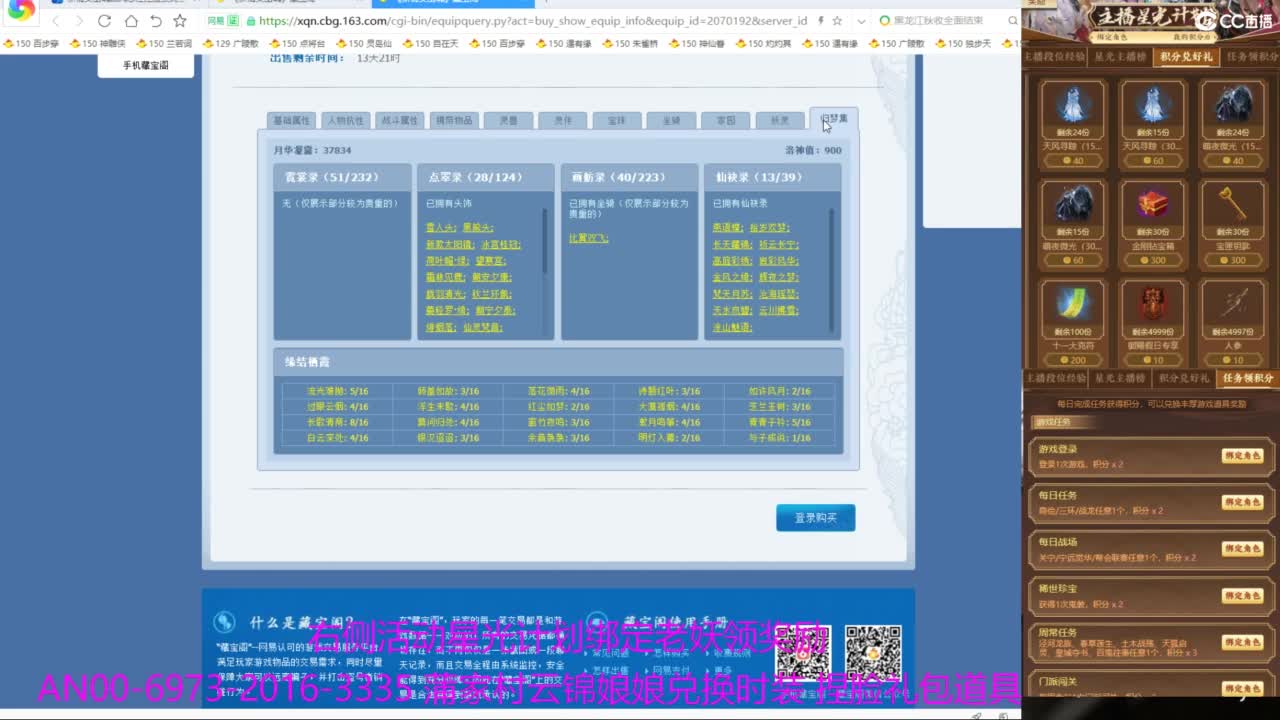Screen dimensions: 1280x720
Task: Click 绑定角色 for the 每日任务 task
Action: click(1242, 502)
